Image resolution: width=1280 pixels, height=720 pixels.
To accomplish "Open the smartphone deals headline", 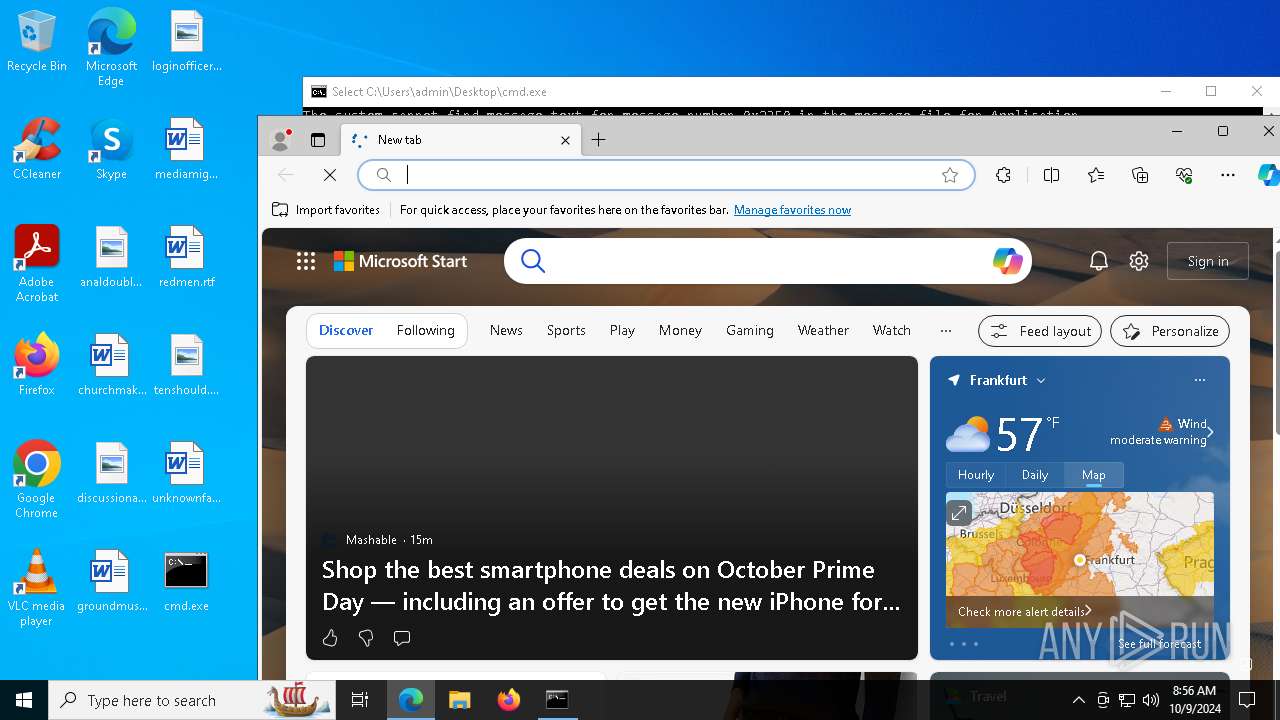I will pyautogui.click(x=611, y=585).
